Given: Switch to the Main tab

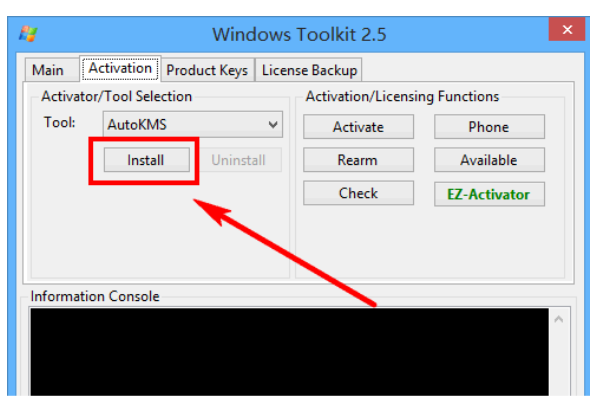Looking at the screenshot, I should pyautogui.click(x=48, y=70).
